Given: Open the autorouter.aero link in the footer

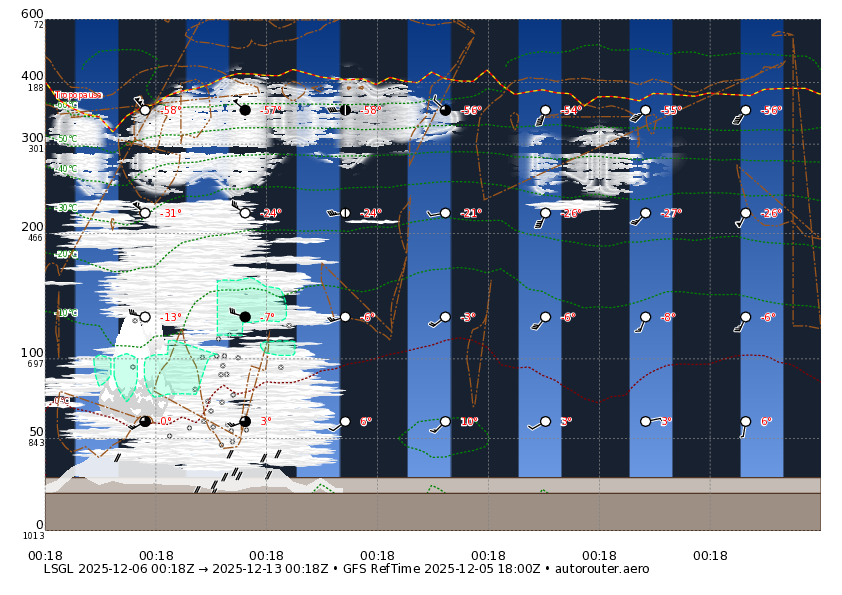Looking at the screenshot, I should [x=603, y=569].
